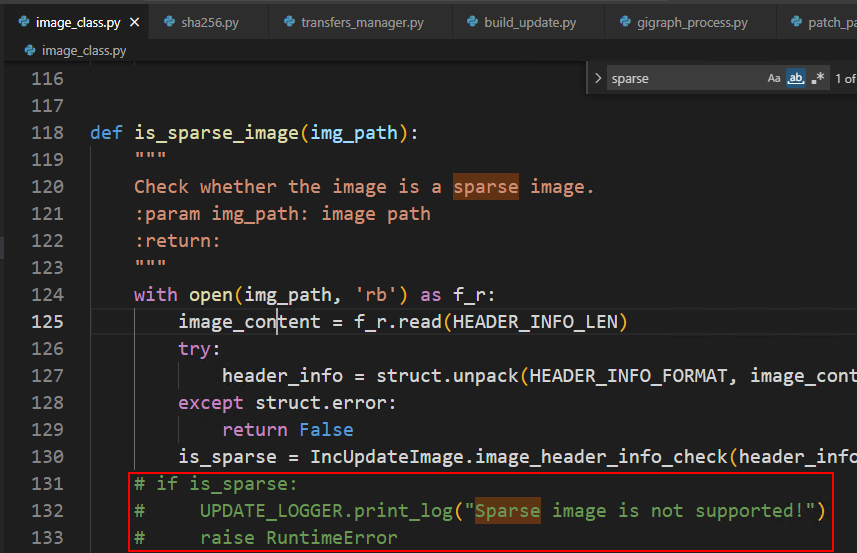Toggle Use Regular Expression in find widget
The width and height of the screenshot is (857, 553).
(x=818, y=78)
